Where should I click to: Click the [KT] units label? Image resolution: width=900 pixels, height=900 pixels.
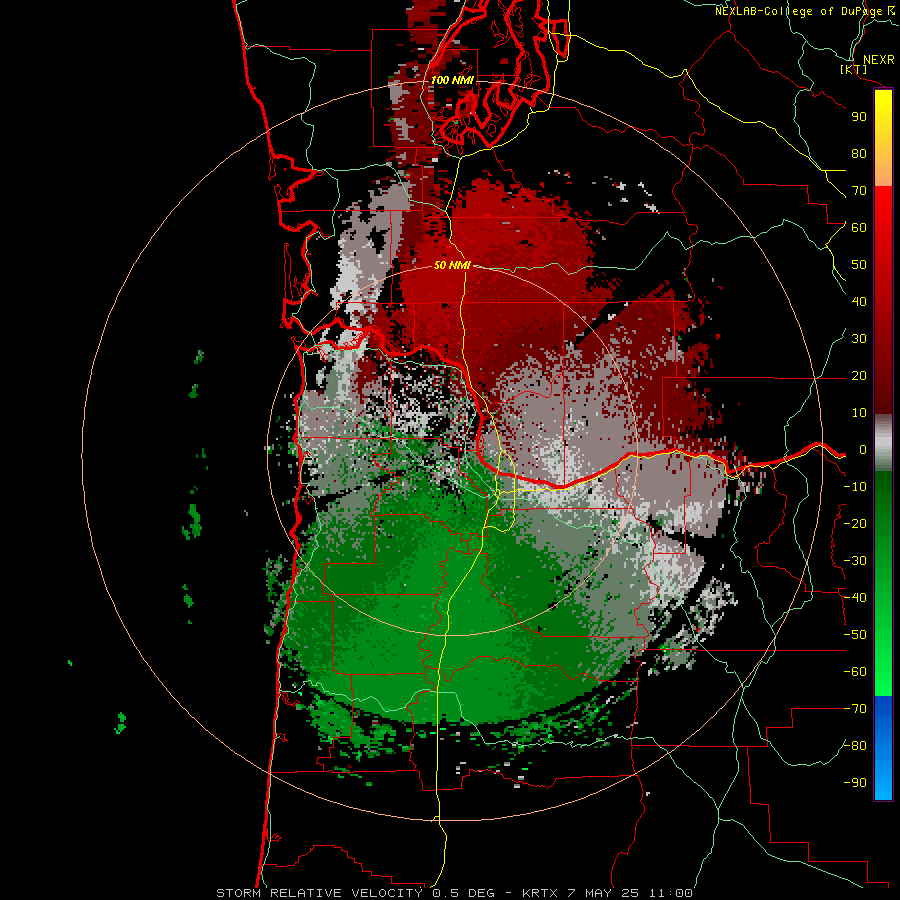point(854,69)
